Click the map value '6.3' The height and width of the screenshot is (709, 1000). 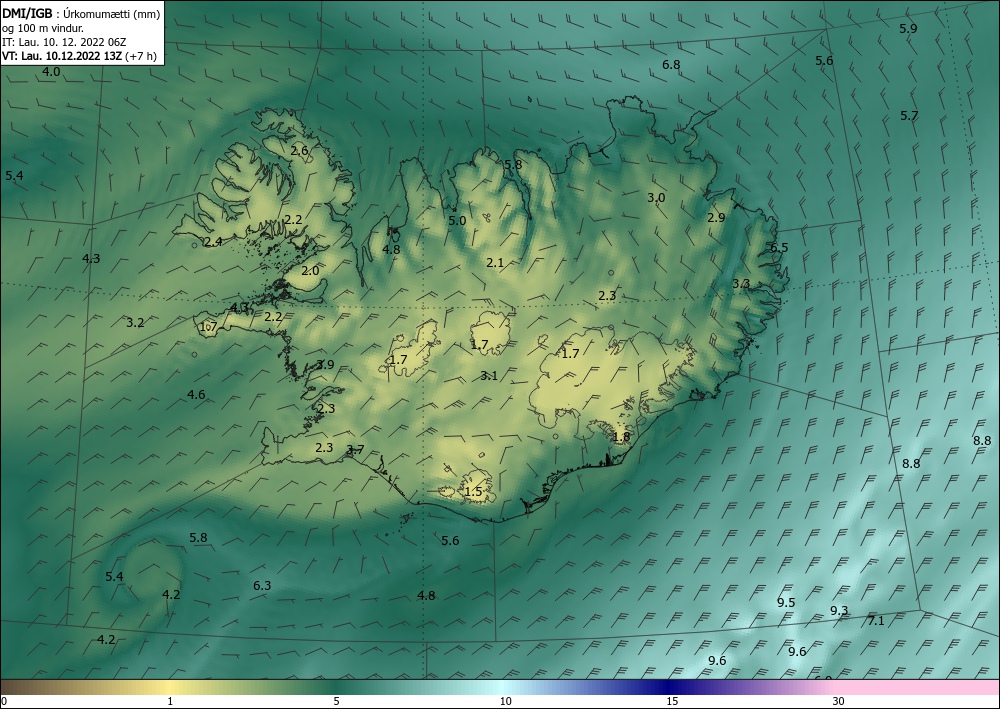[262, 585]
